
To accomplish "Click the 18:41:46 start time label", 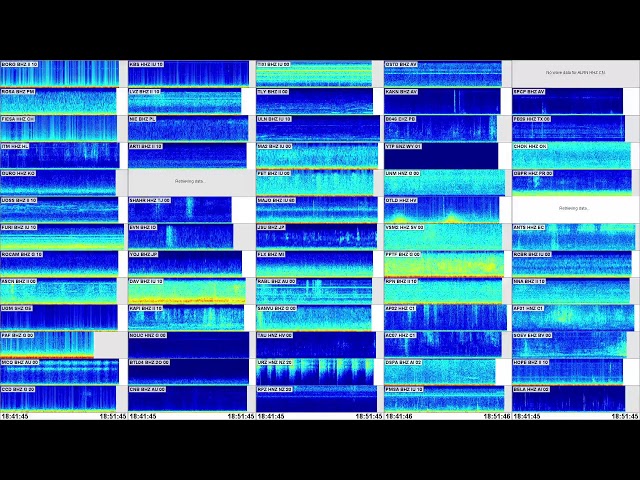I will [399, 417].
